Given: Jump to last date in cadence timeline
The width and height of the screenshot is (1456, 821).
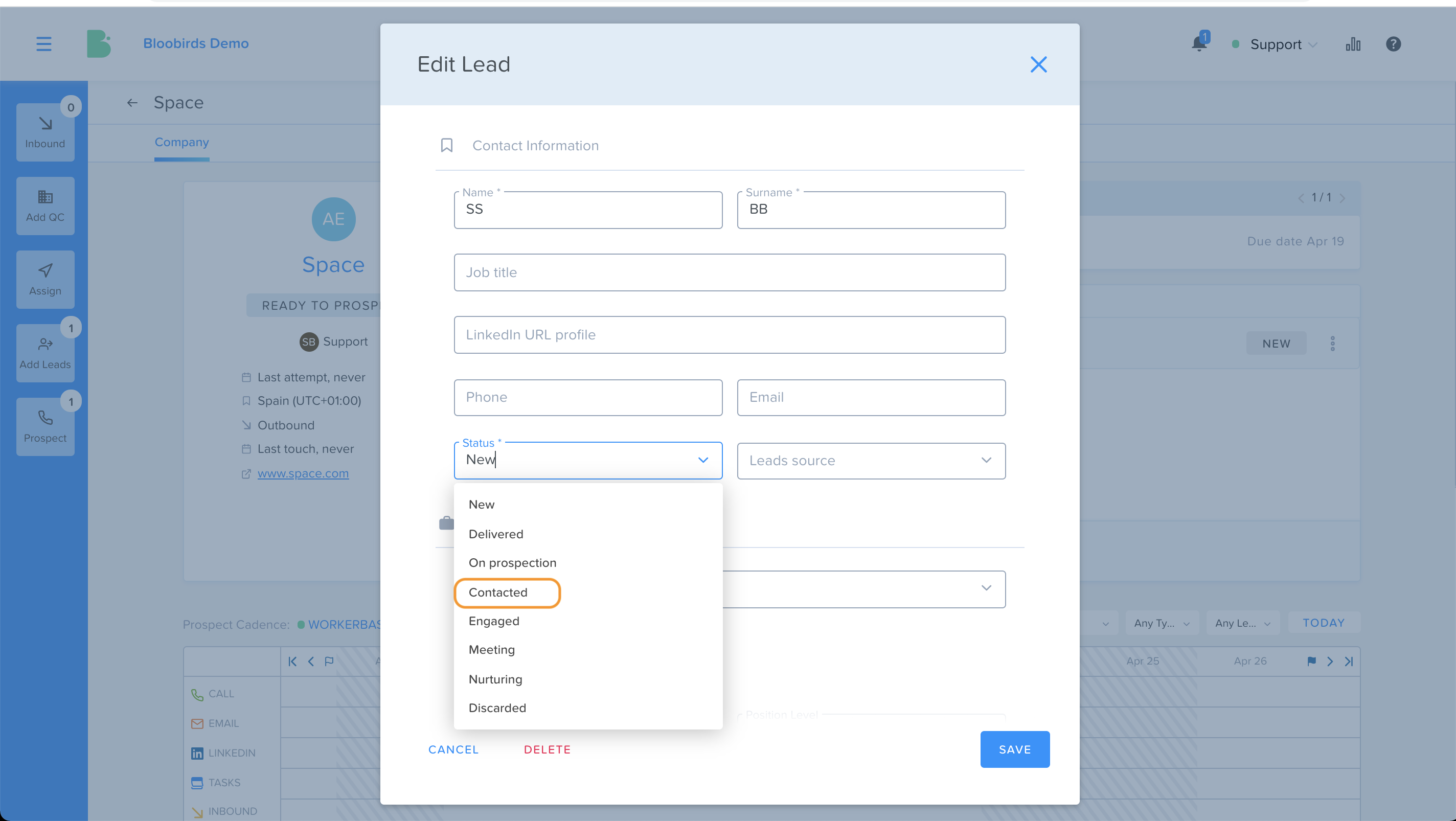Looking at the screenshot, I should [1349, 661].
